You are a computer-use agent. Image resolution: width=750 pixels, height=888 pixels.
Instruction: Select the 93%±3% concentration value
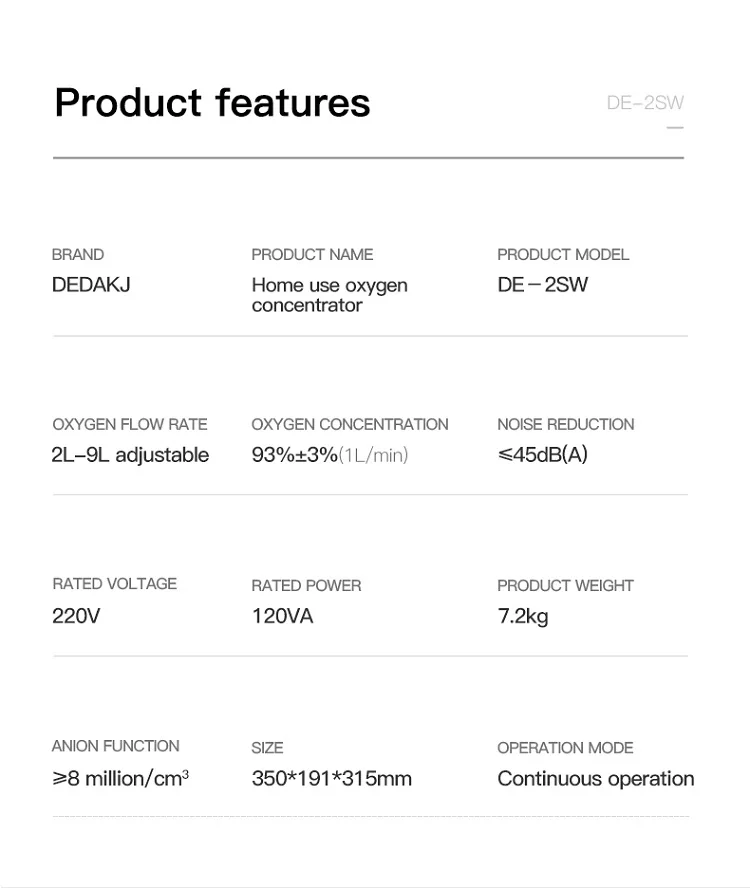(295, 455)
